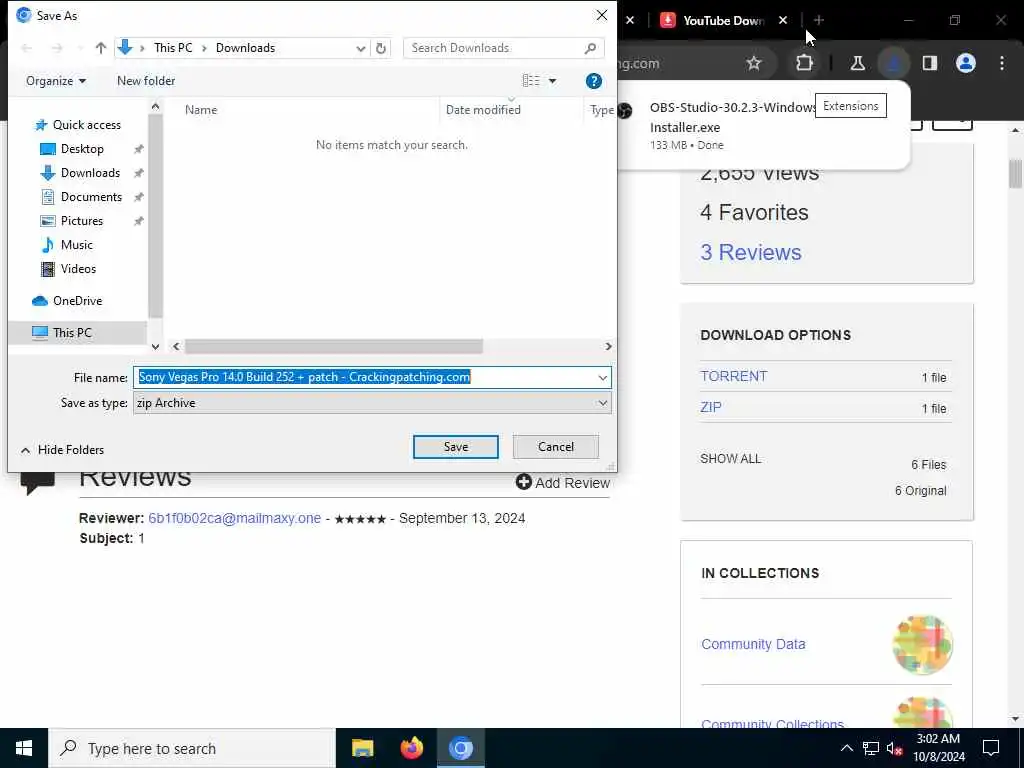1024x768 pixels.
Task: Open a new Chrome tab
Action: (819, 20)
